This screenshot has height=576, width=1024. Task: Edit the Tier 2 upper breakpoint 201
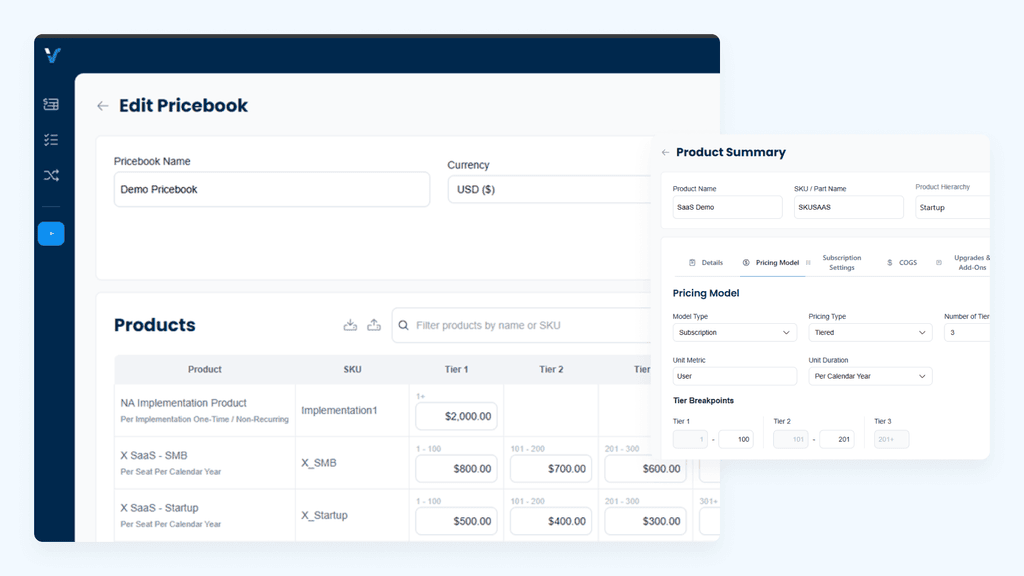(837, 440)
